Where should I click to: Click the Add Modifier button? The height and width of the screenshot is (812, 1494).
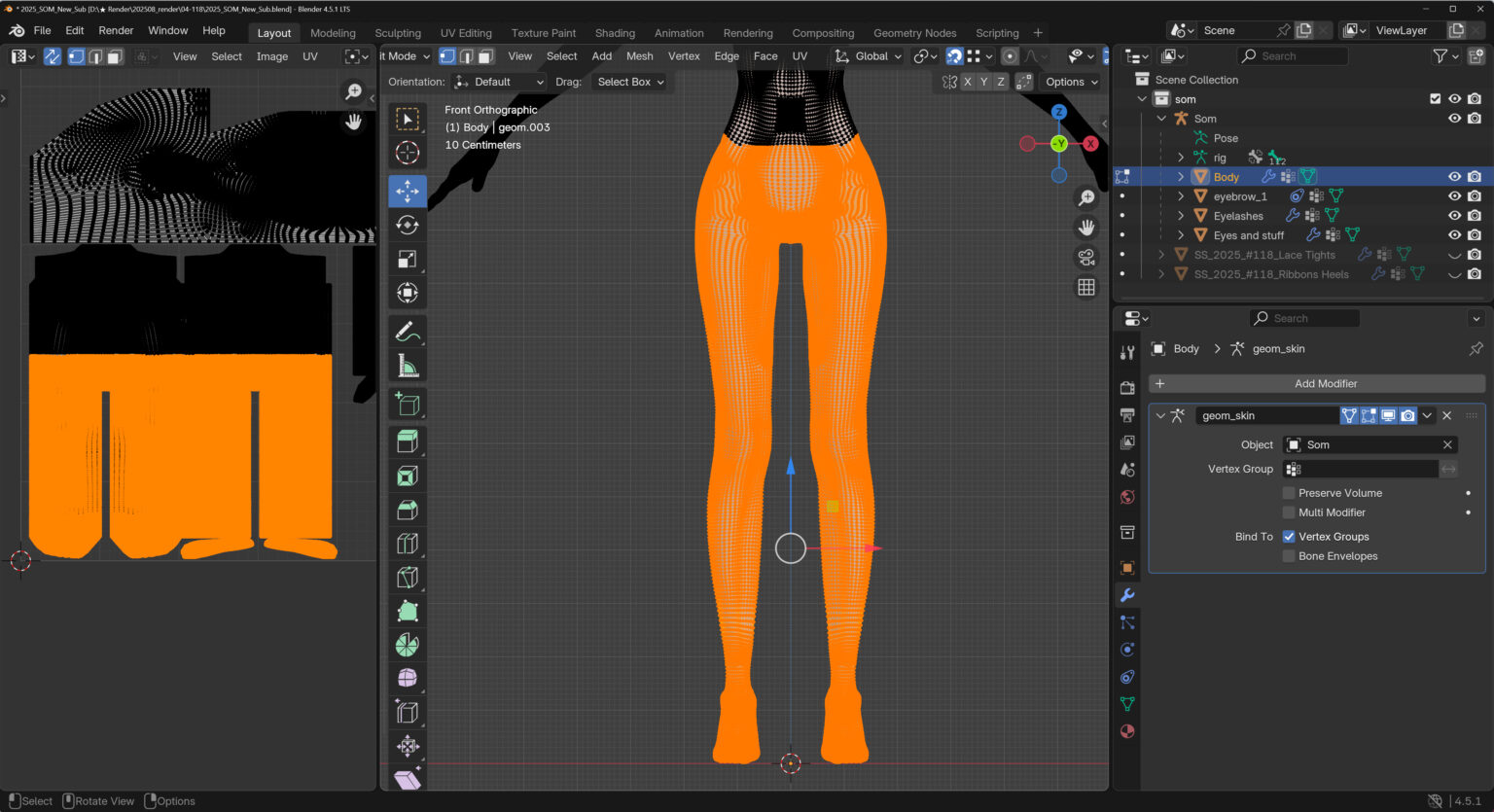1325,384
